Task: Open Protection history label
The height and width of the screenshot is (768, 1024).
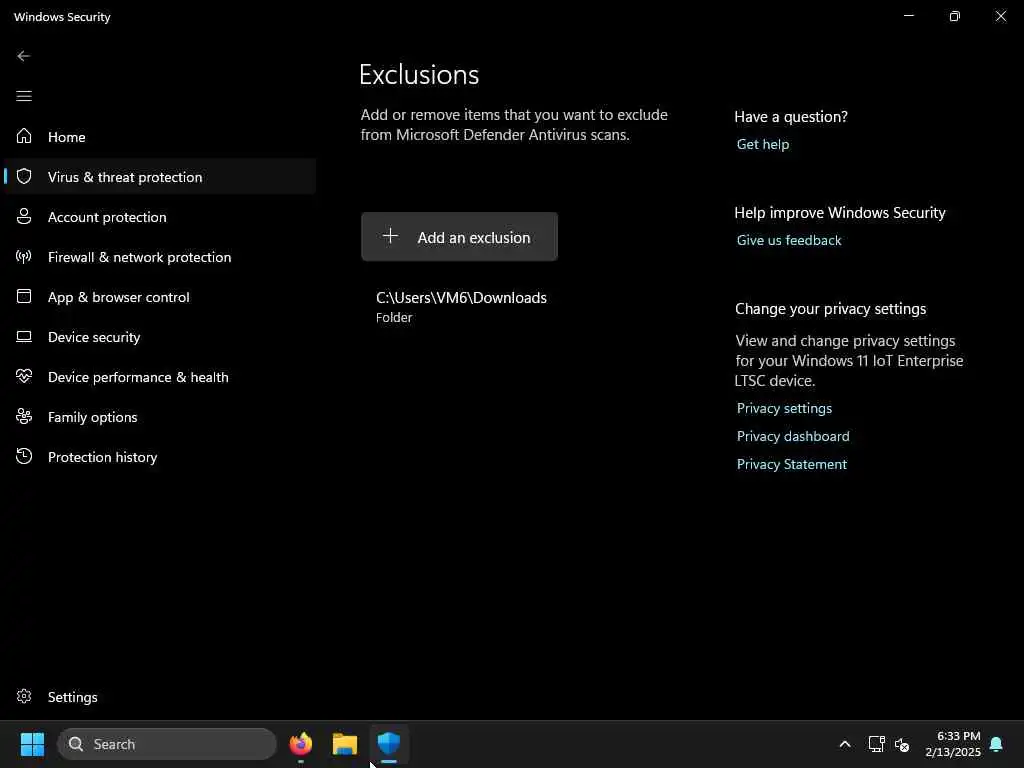Action: [103, 457]
